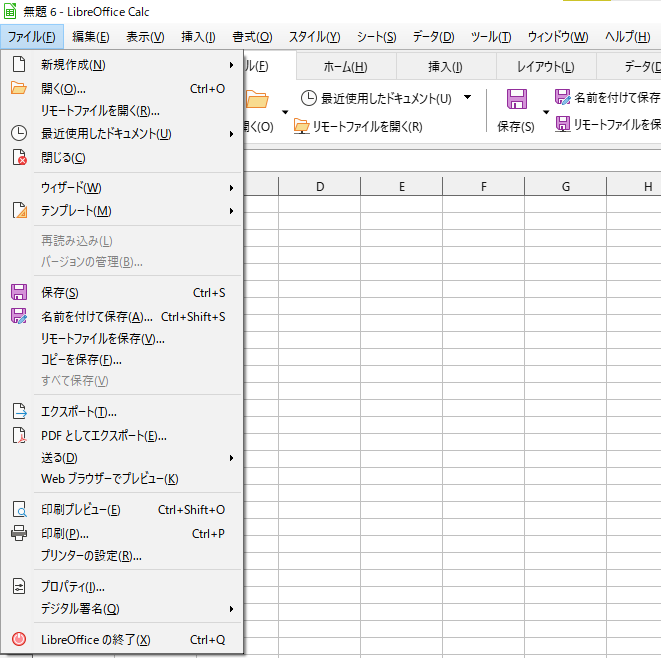Open the データ(D) menu in menu bar

pyautogui.click(x=433, y=37)
